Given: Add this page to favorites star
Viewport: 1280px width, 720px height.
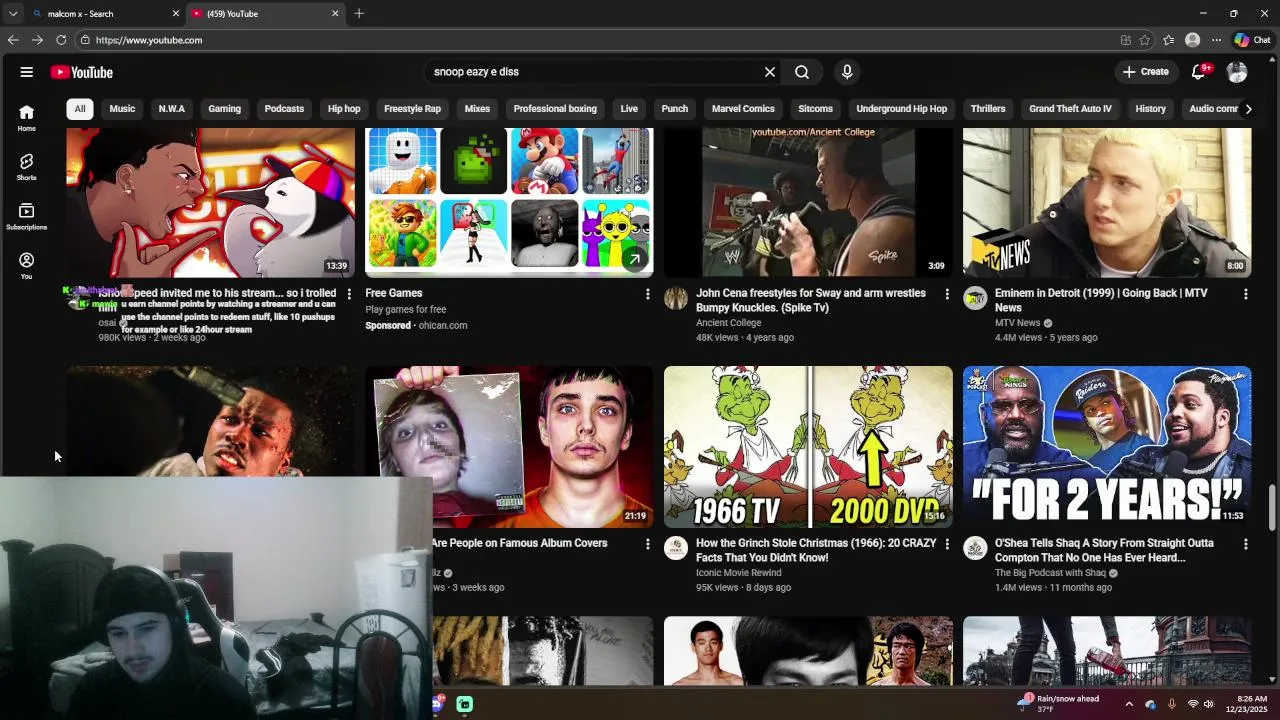Looking at the screenshot, I should tap(1145, 40).
